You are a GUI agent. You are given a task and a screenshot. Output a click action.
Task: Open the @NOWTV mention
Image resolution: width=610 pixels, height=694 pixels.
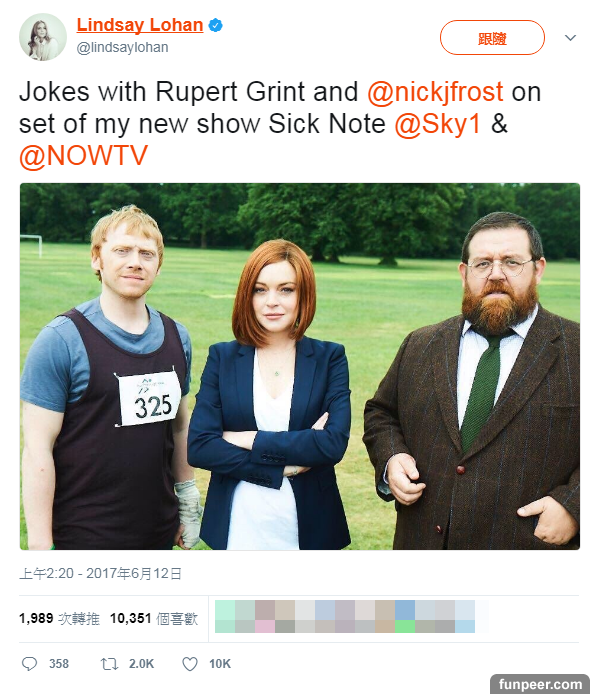click(x=83, y=156)
